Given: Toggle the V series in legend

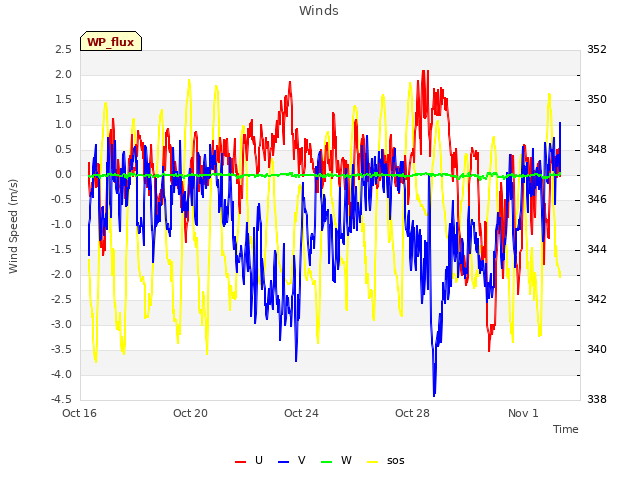Looking at the screenshot, I should (x=292, y=460).
